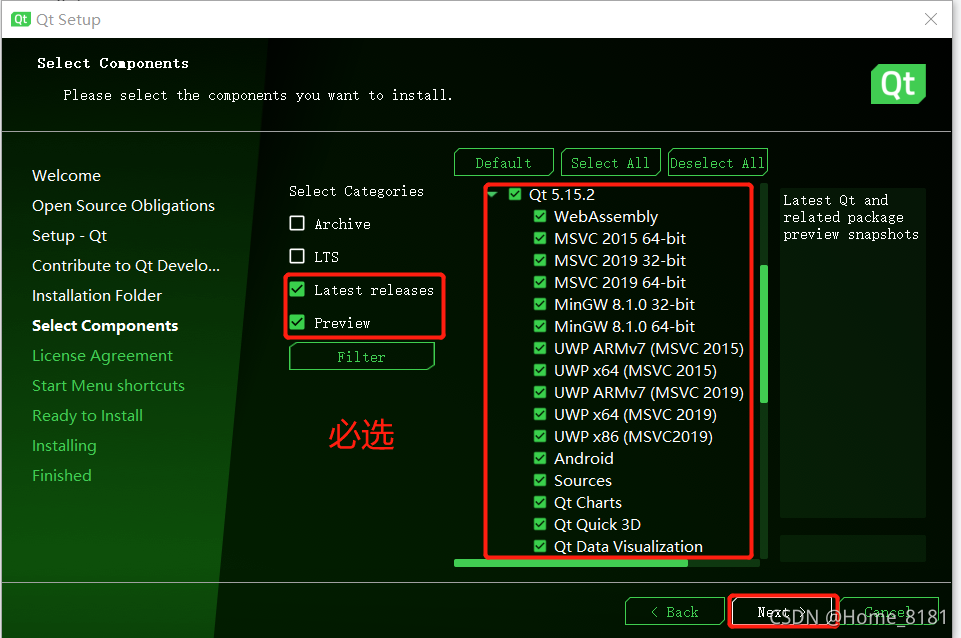Click the Ready to Install step
Viewport: 961px width, 638px height.
click(x=87, y=416)
